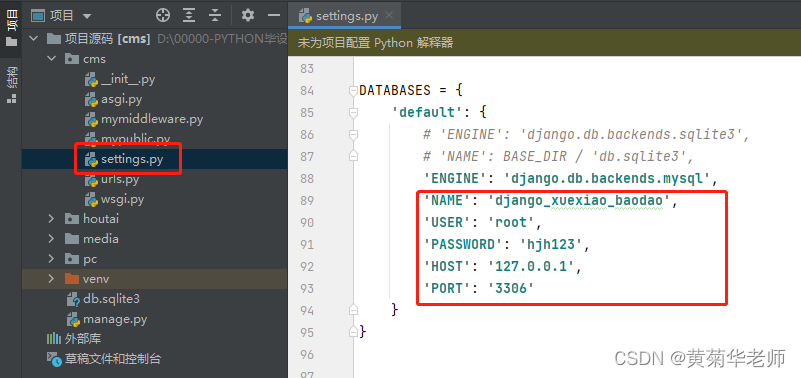Screen dimensions: 801x378
Task: Click the houtai folder icon
Action: (72, 219)
